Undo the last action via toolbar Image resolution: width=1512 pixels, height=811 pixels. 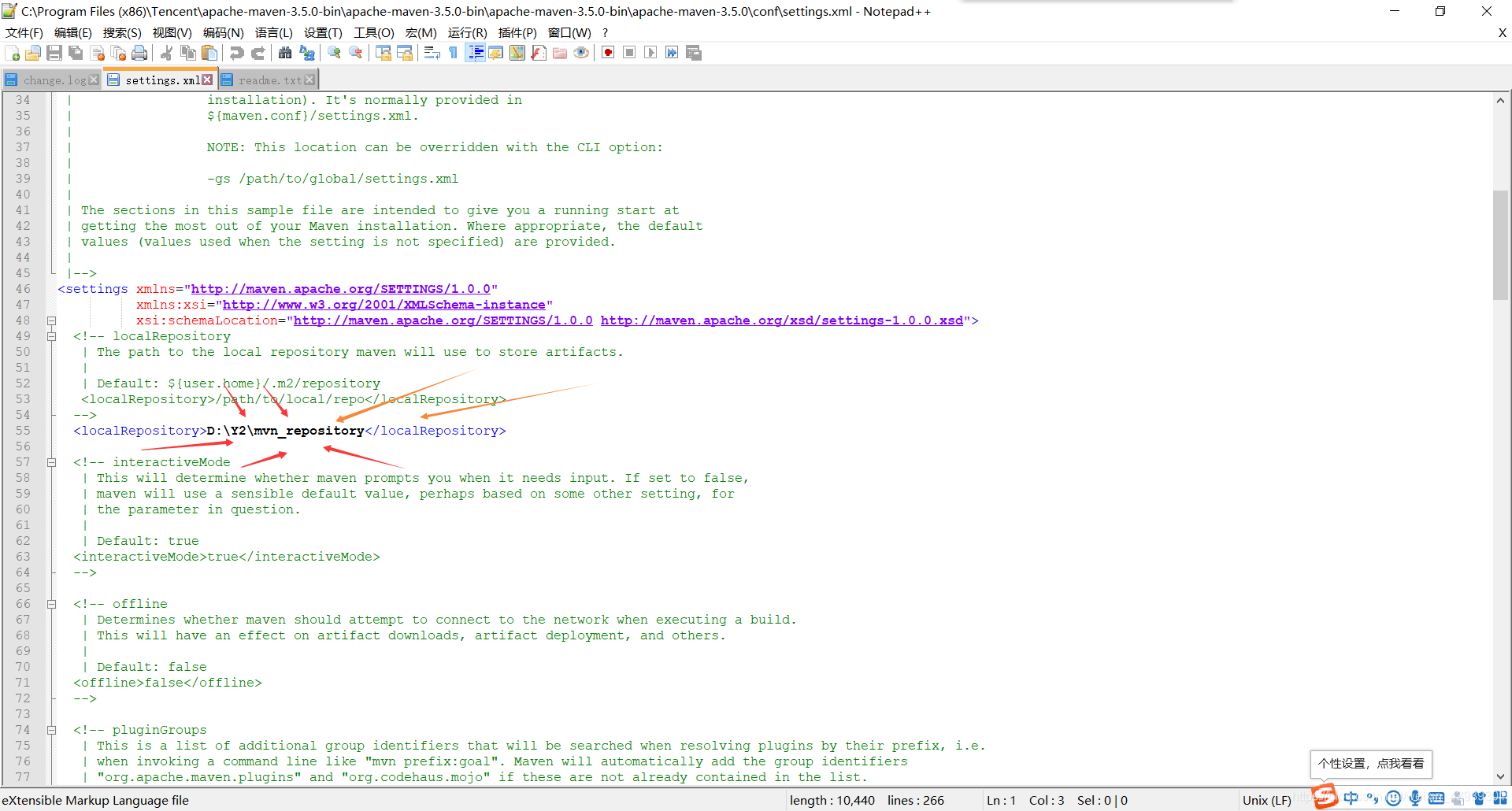[236, 53]
